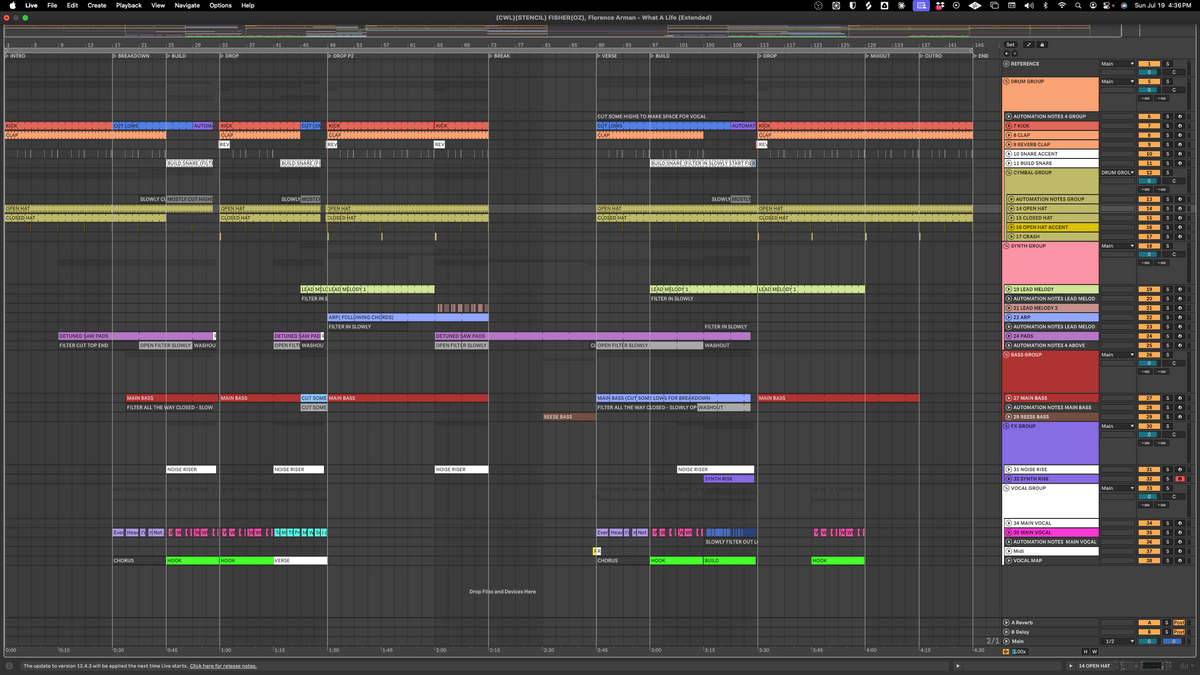Click the W optimize width button

1094,651
